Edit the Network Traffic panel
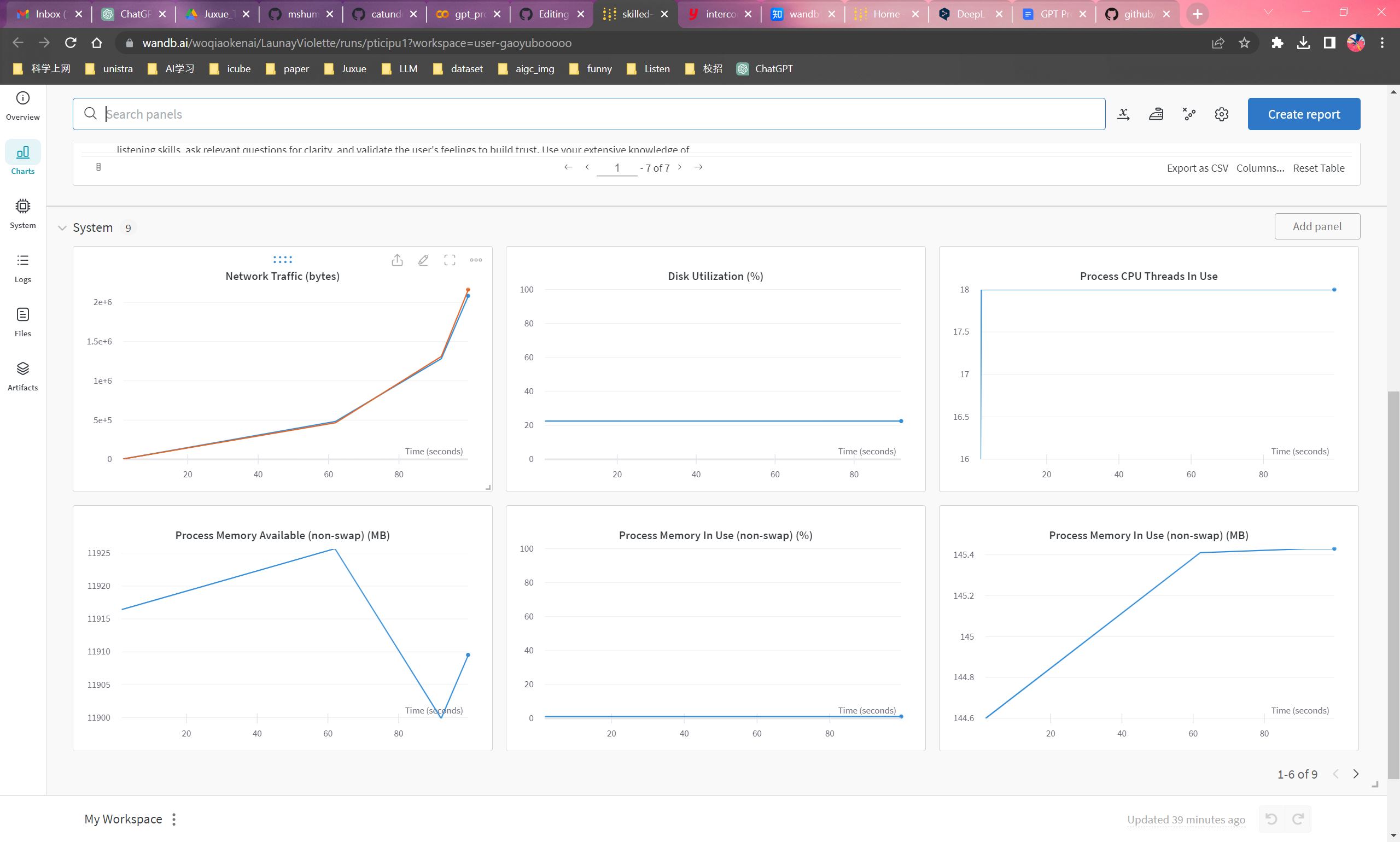 tap(423, 260)
